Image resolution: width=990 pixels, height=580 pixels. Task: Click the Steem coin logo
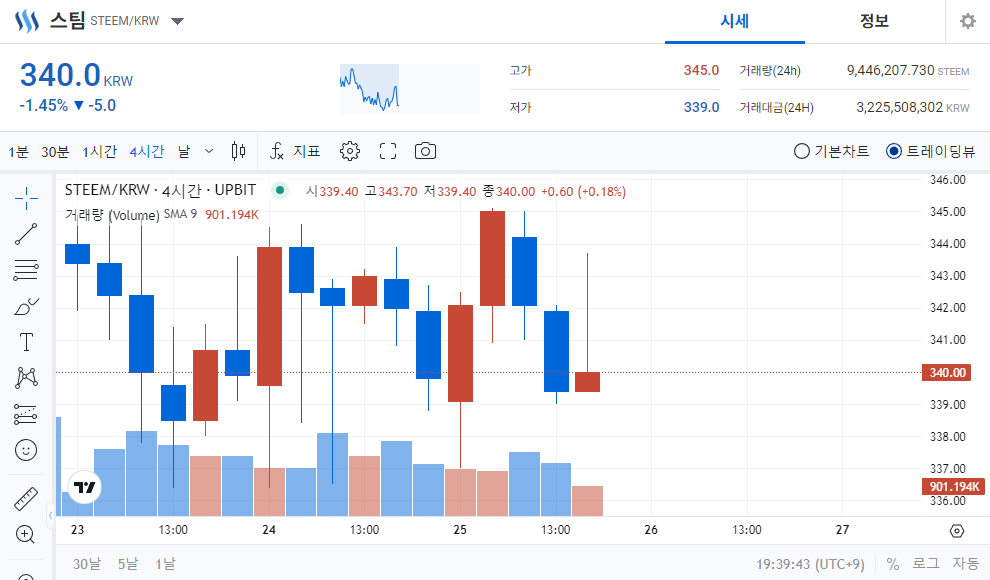coord(27,21)
